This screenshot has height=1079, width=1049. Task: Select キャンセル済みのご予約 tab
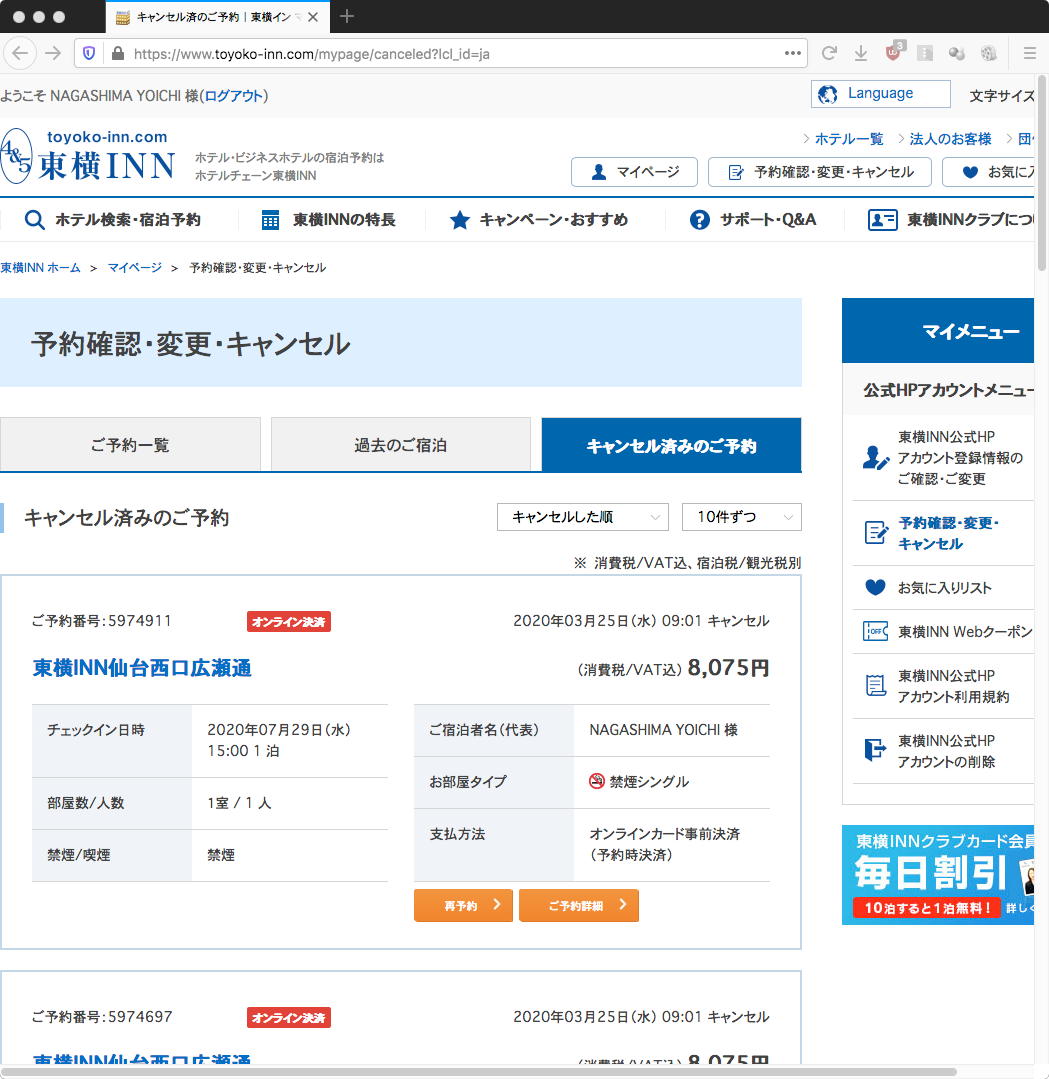(671, 445)
